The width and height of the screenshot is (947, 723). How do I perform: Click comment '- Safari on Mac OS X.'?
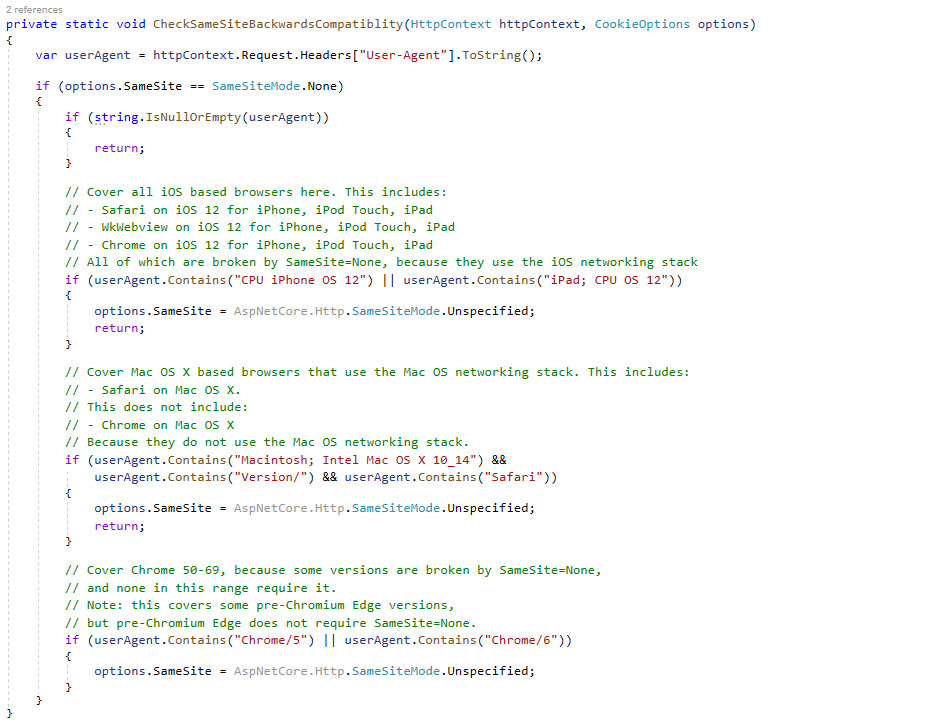[x=153, y=390]
